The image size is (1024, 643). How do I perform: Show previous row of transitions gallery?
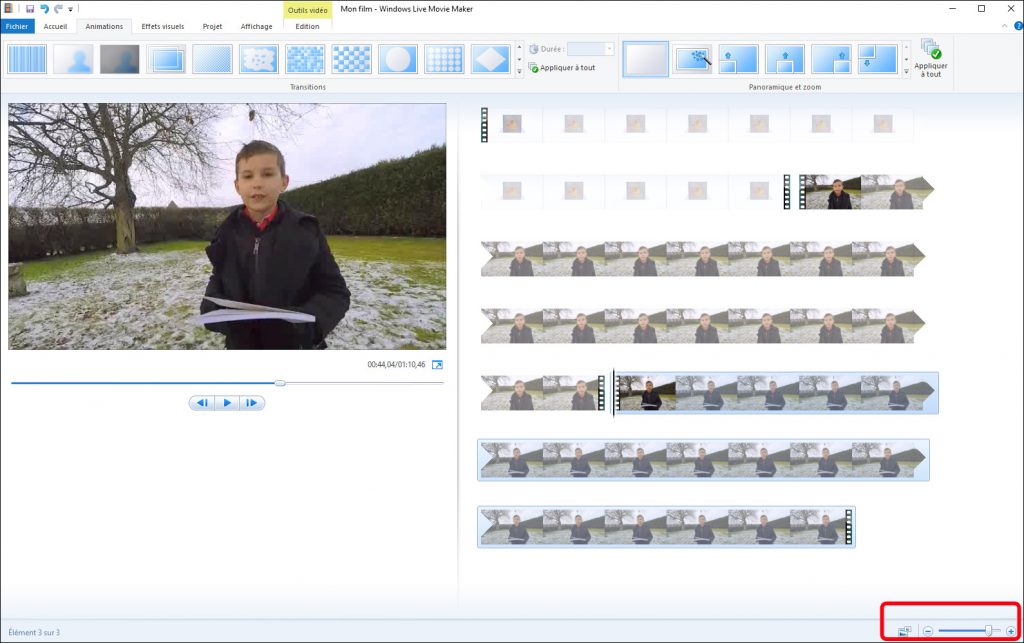pos(519,47)
